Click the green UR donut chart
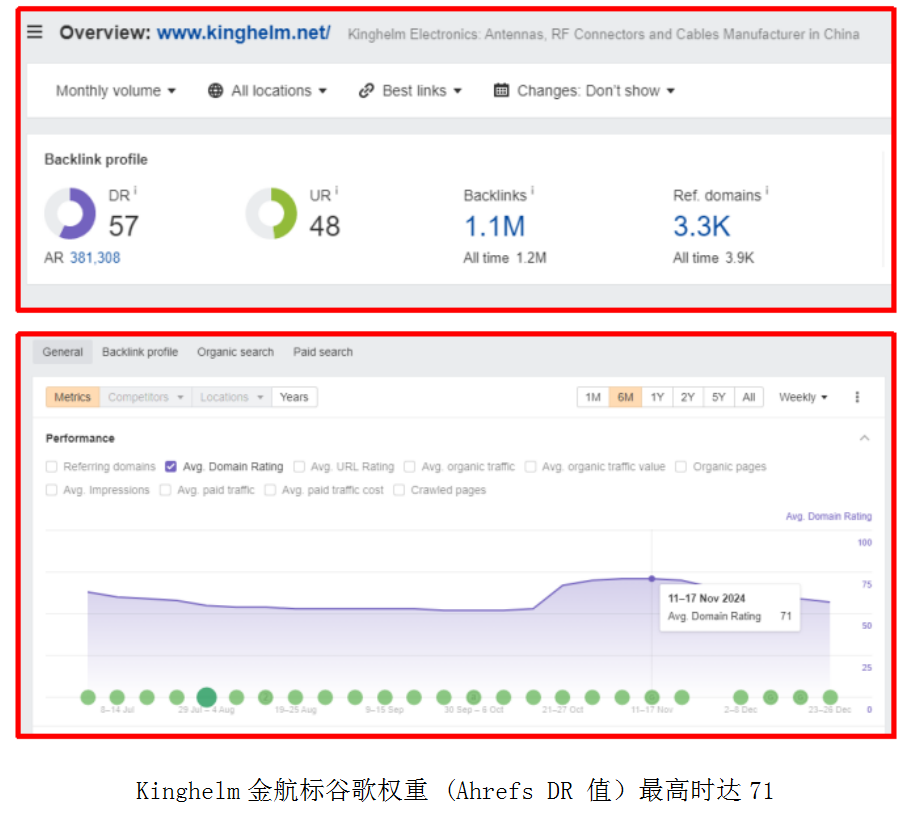The image size is (918, 824). tap(271, 213)
